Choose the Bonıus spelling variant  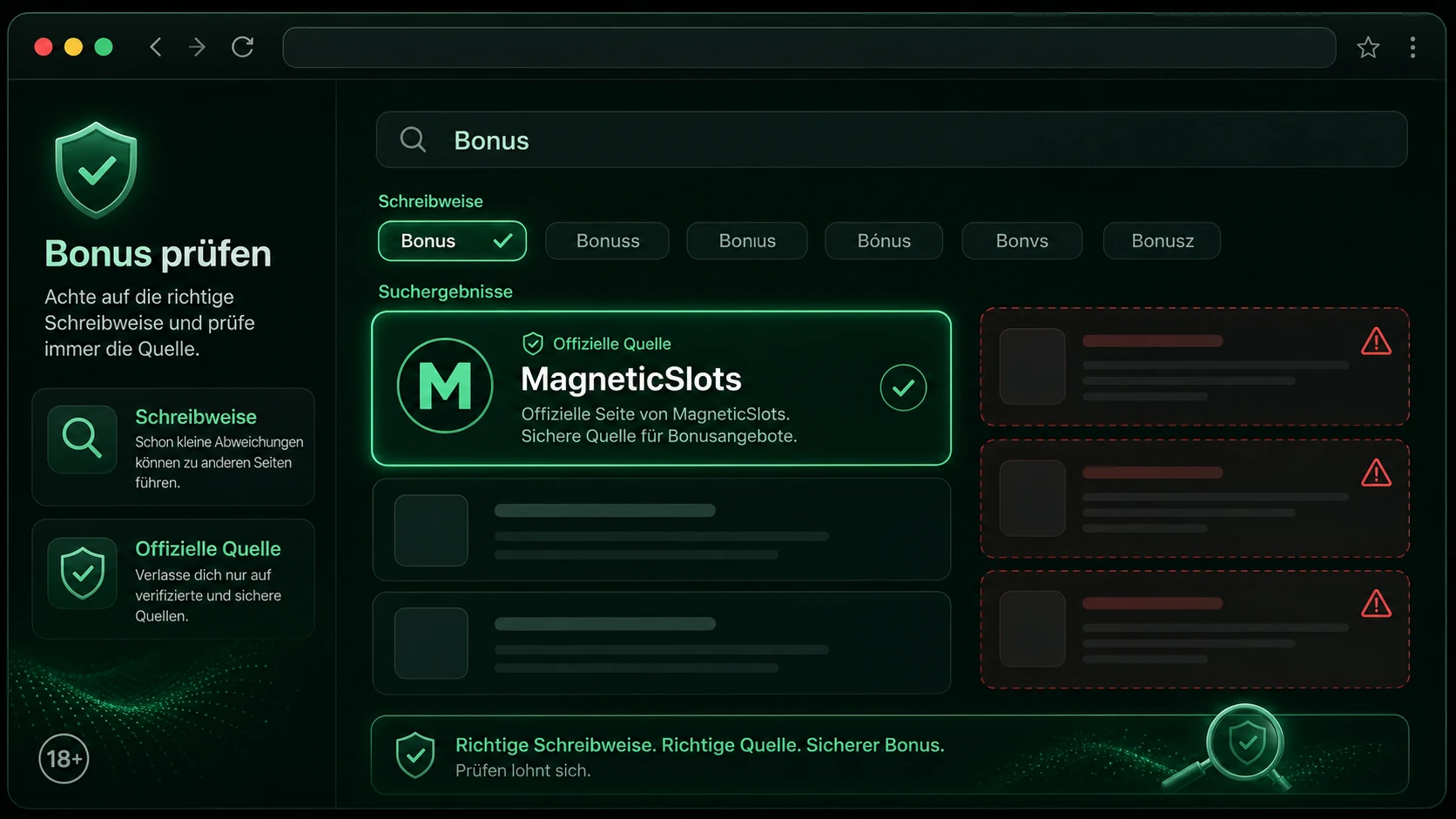point(746,241)
